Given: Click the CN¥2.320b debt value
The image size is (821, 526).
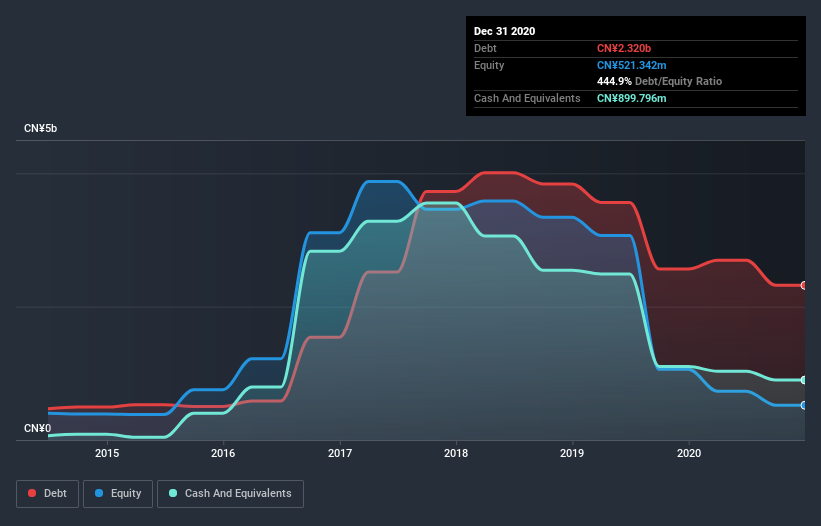Looking at the screenshot, I should (624, 48).
